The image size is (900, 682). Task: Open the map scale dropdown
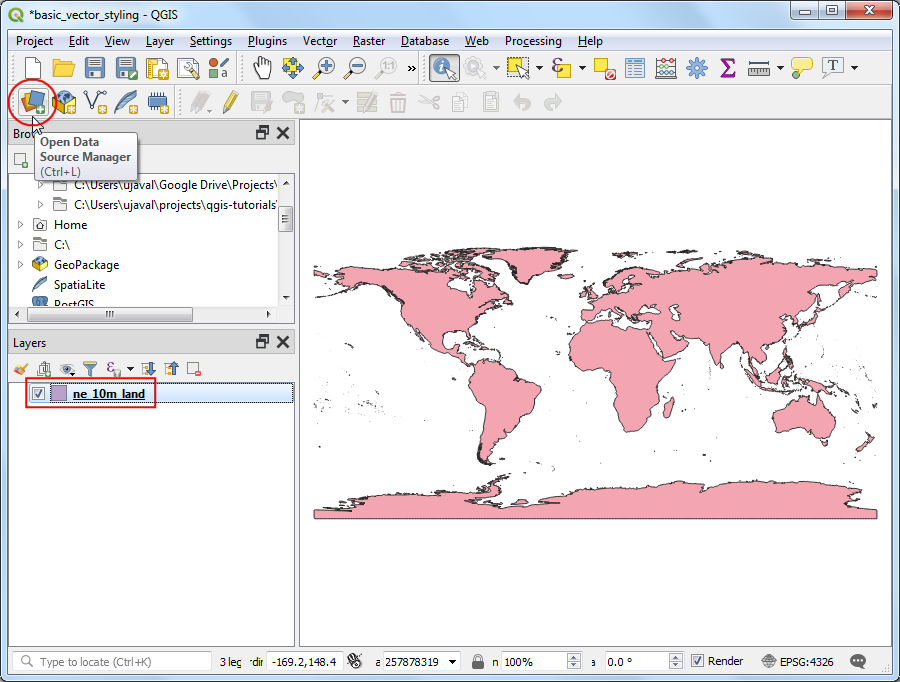click(453, 662)
